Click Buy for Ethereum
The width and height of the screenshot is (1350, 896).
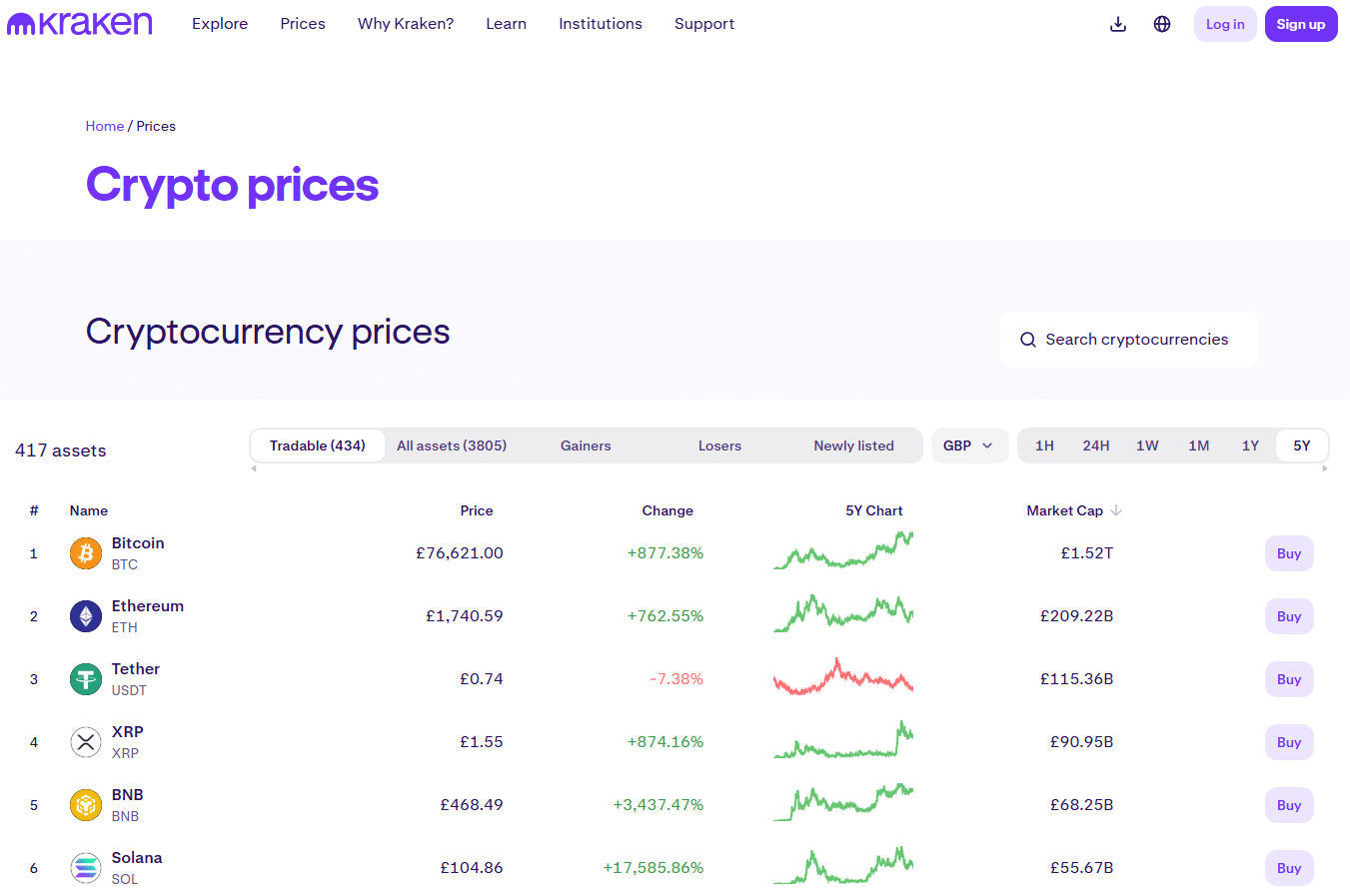[1289, 616]
